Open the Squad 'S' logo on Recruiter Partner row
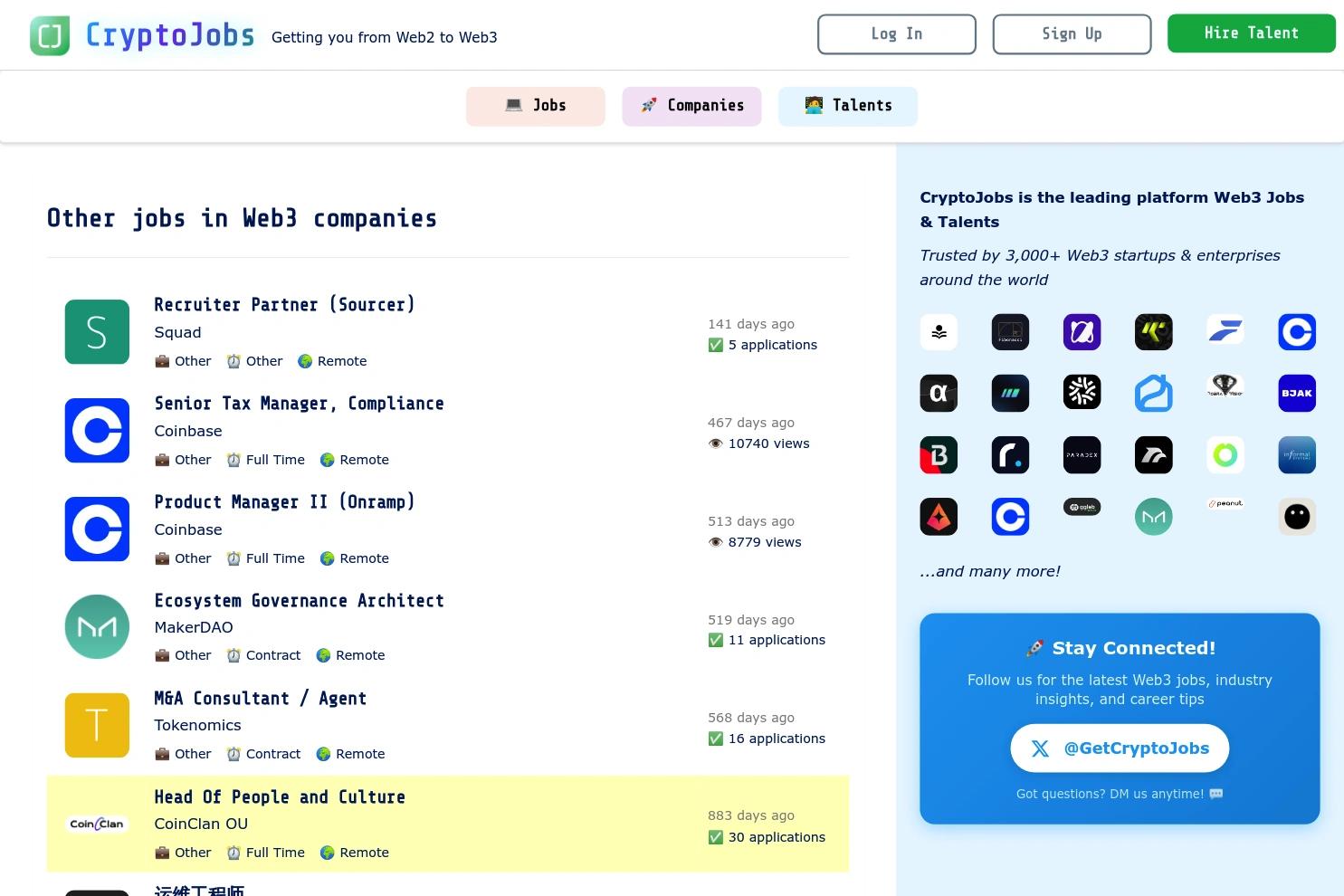Viewport: 1344px width, 896px height. tap(97, 332)
